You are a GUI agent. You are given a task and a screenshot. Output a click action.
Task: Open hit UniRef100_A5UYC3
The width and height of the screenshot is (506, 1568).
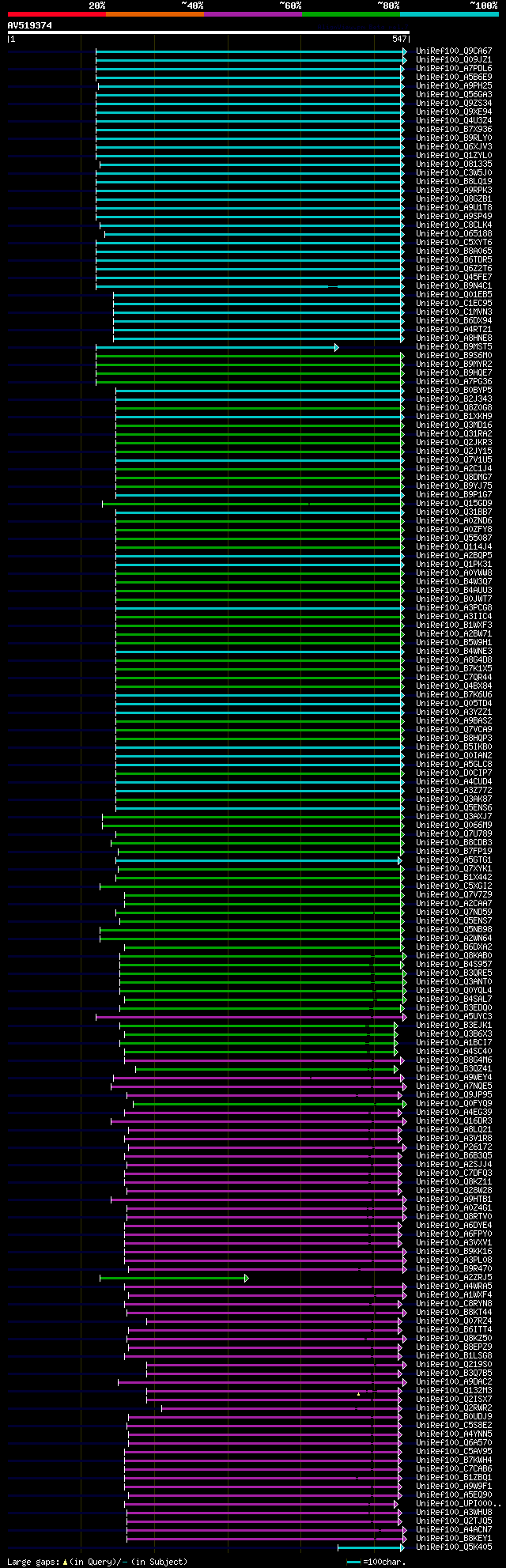[454, 1017]
